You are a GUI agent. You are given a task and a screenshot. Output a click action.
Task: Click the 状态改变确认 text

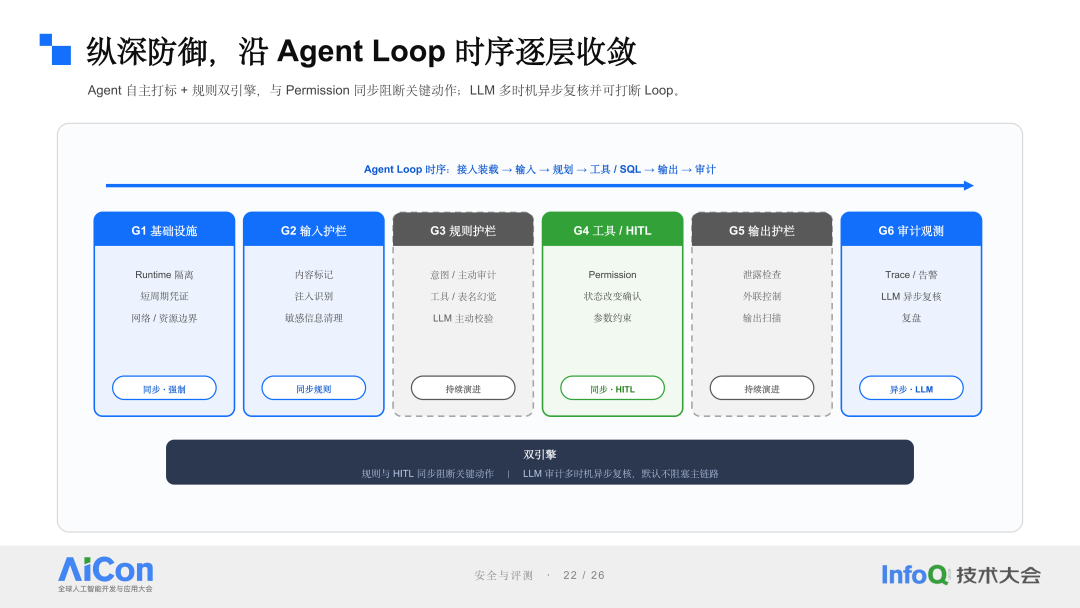point(612,296)
